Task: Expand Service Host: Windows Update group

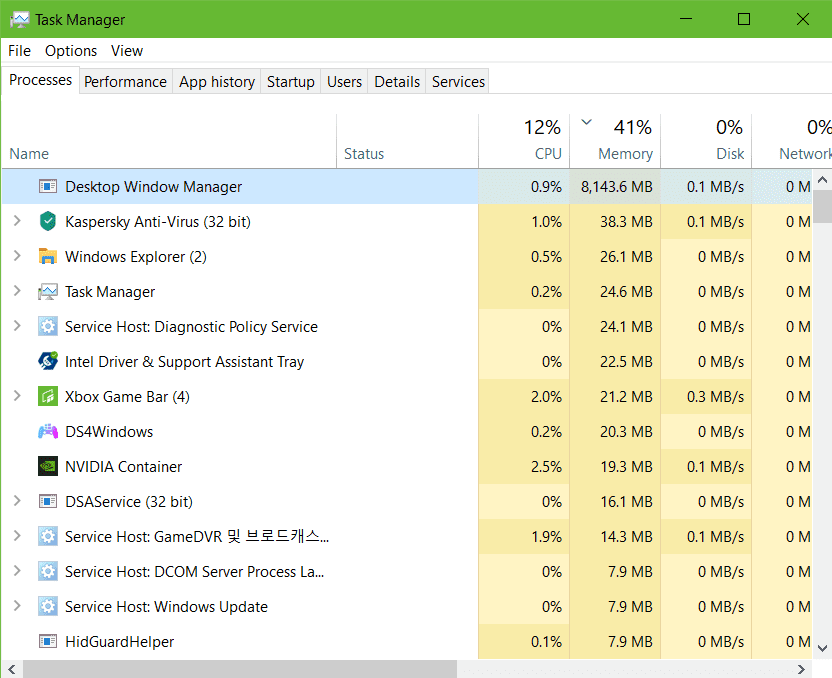Action: pos(16,607)
